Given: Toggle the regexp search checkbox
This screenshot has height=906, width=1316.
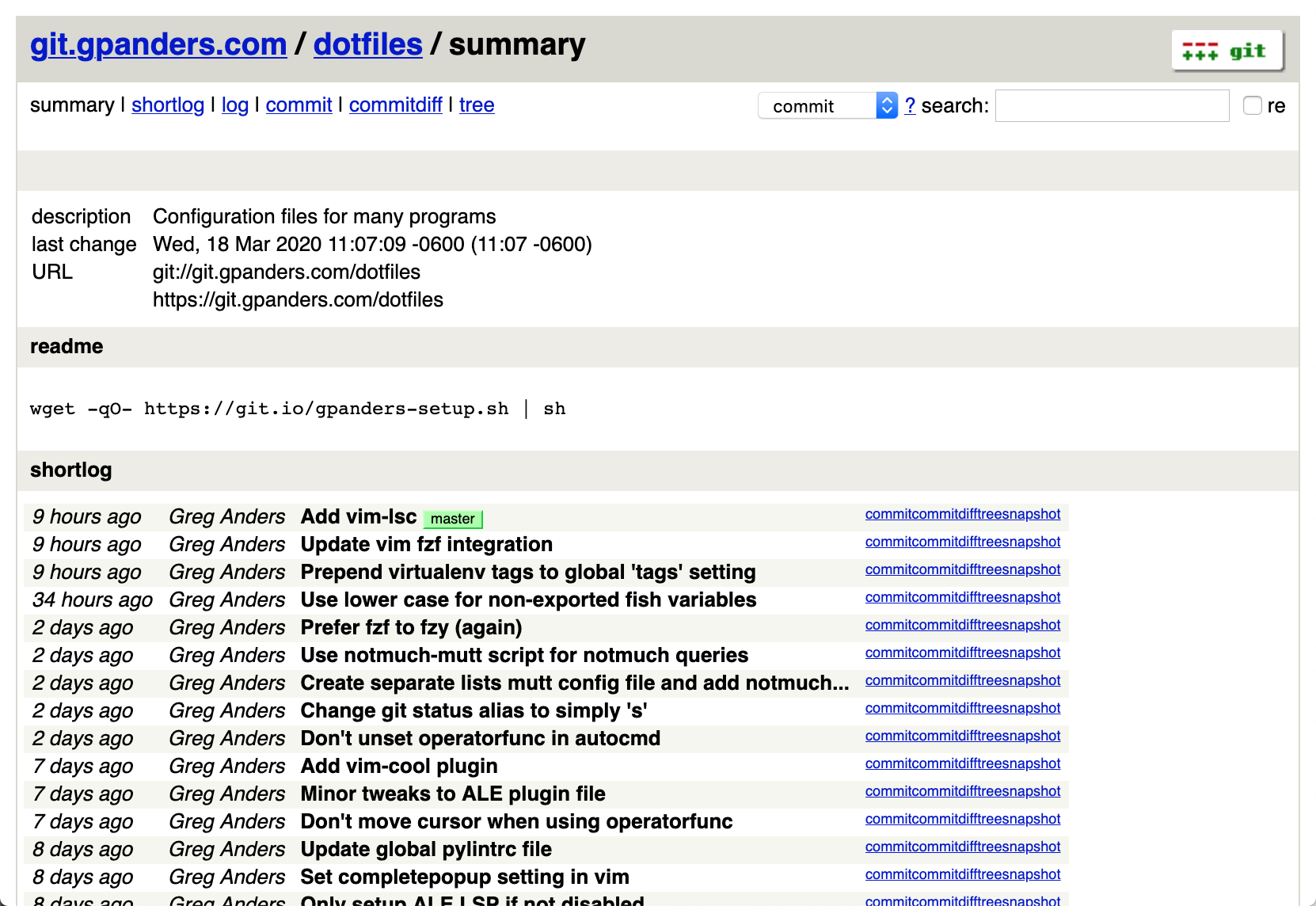Looking at the screenshot, I should (x=1252, y=105).
